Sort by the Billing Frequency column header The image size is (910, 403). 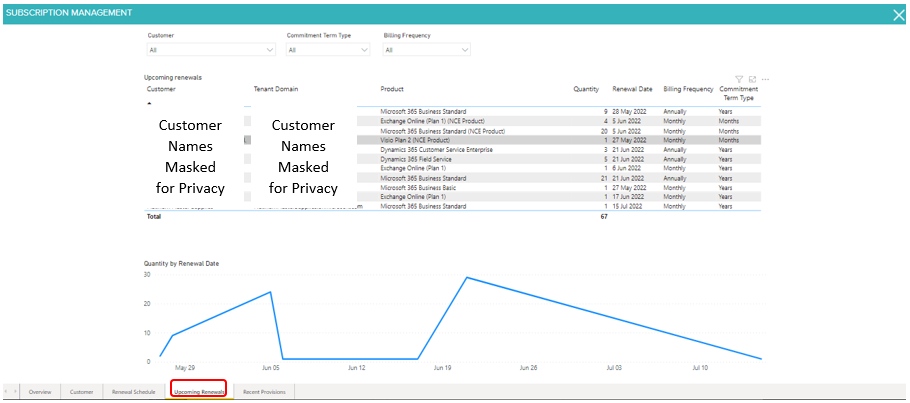688,89
